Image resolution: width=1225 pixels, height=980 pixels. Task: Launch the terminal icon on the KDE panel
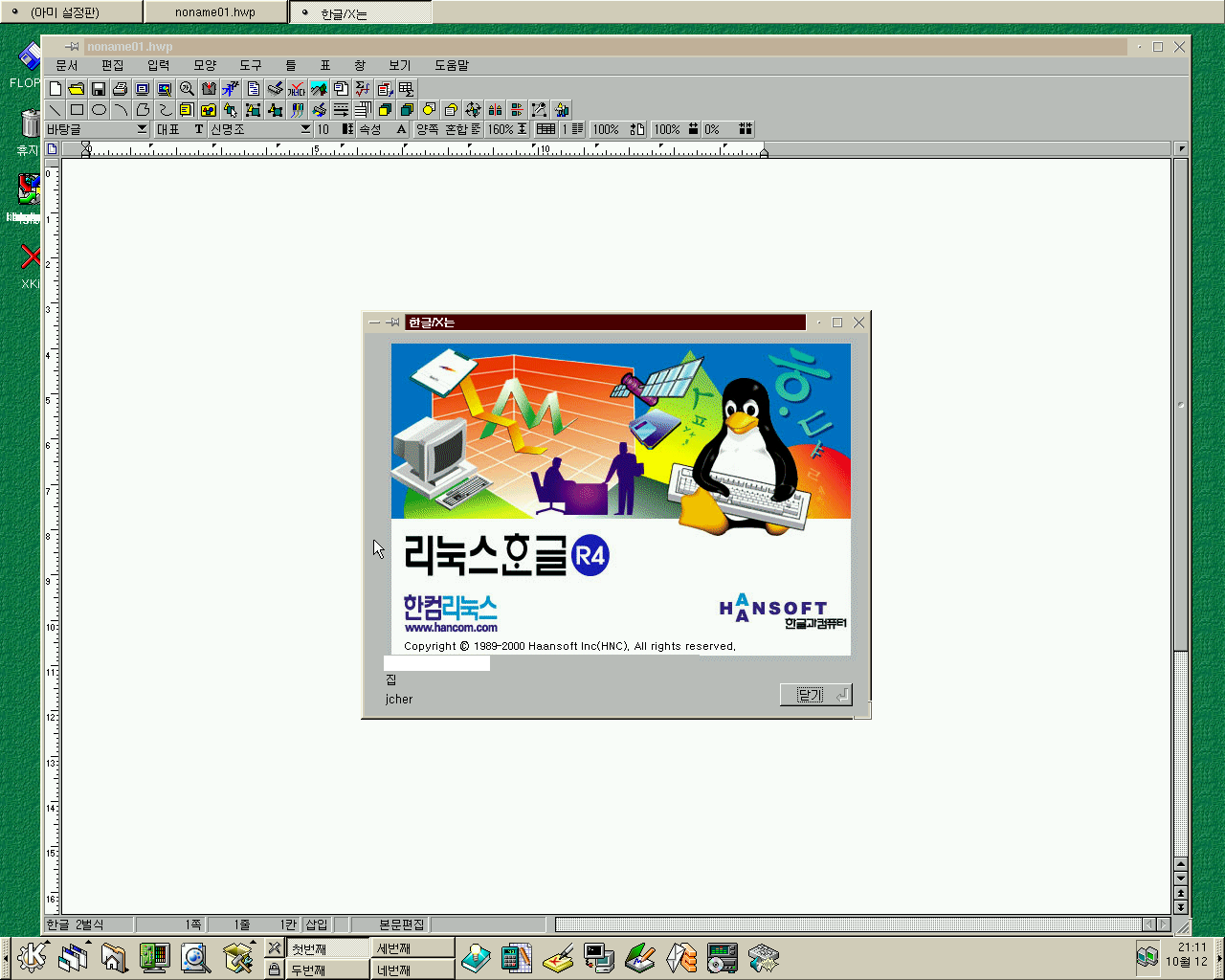pyautogui.click(x=599, y=957)
